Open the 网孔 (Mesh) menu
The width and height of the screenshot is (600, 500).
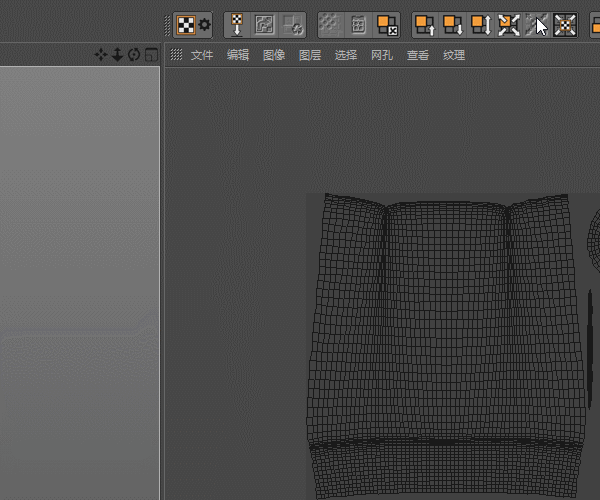pos(382,56)
